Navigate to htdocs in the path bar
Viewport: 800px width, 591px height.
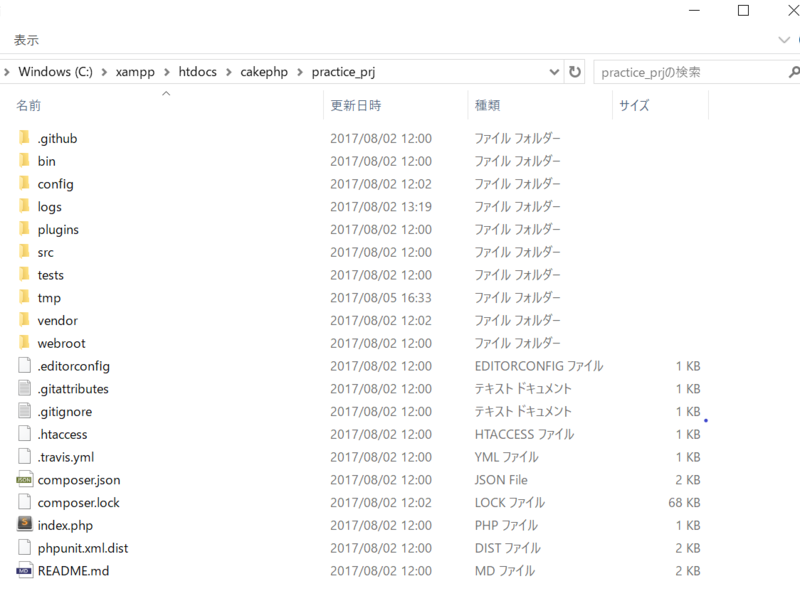tap(197, 71)
